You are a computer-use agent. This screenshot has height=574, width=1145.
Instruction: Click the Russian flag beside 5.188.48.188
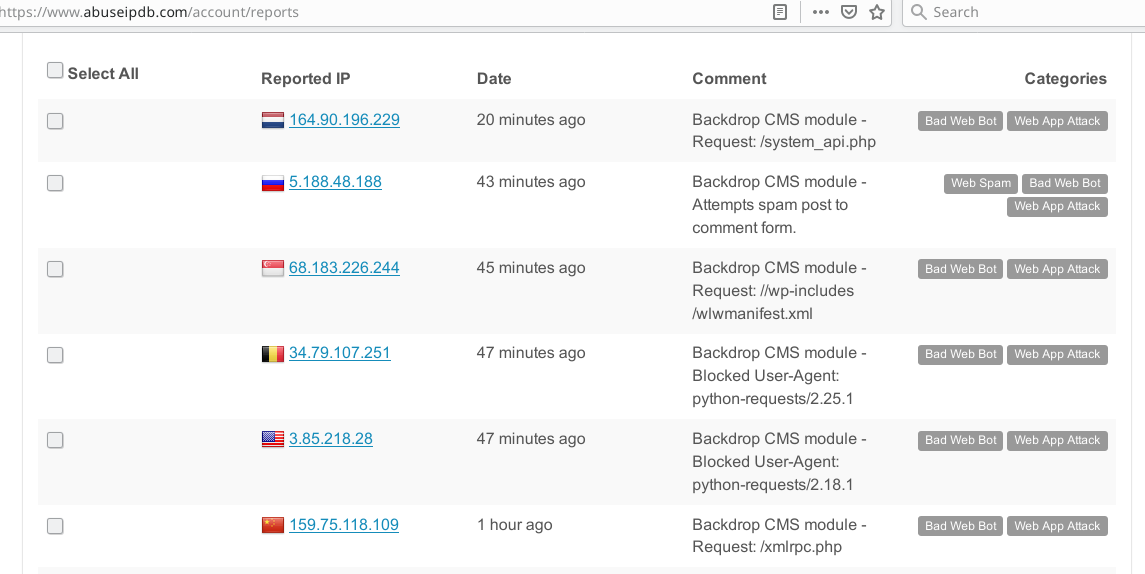point(272,183)
